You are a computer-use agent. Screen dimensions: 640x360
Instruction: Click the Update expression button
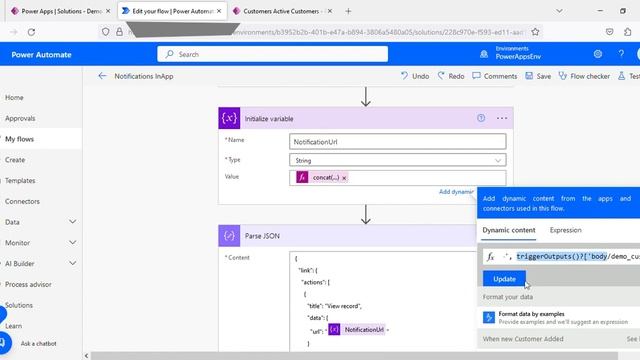[x=504, y=279]
